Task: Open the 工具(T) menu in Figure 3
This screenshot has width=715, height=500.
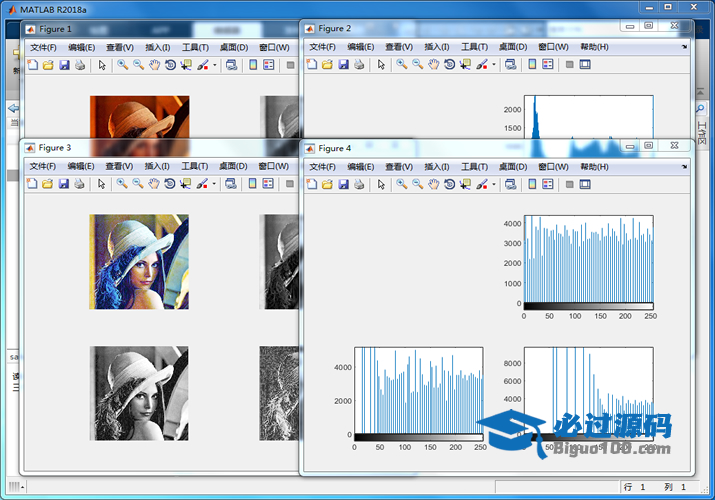Action: (195, 166)
